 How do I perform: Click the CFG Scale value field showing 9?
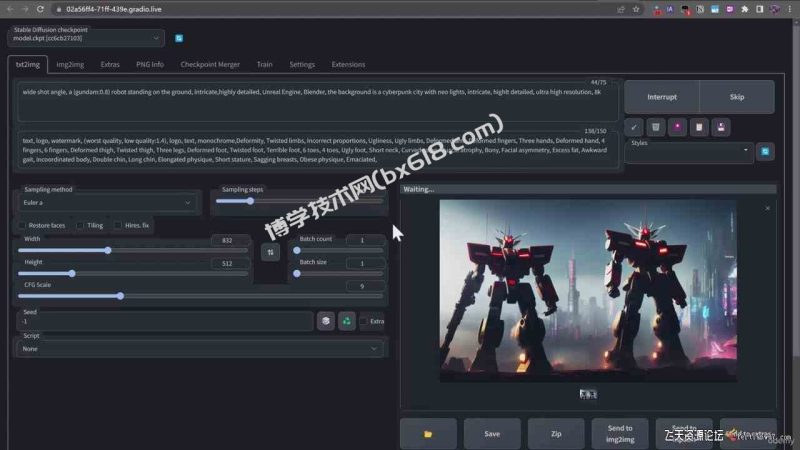click(364, 286)
